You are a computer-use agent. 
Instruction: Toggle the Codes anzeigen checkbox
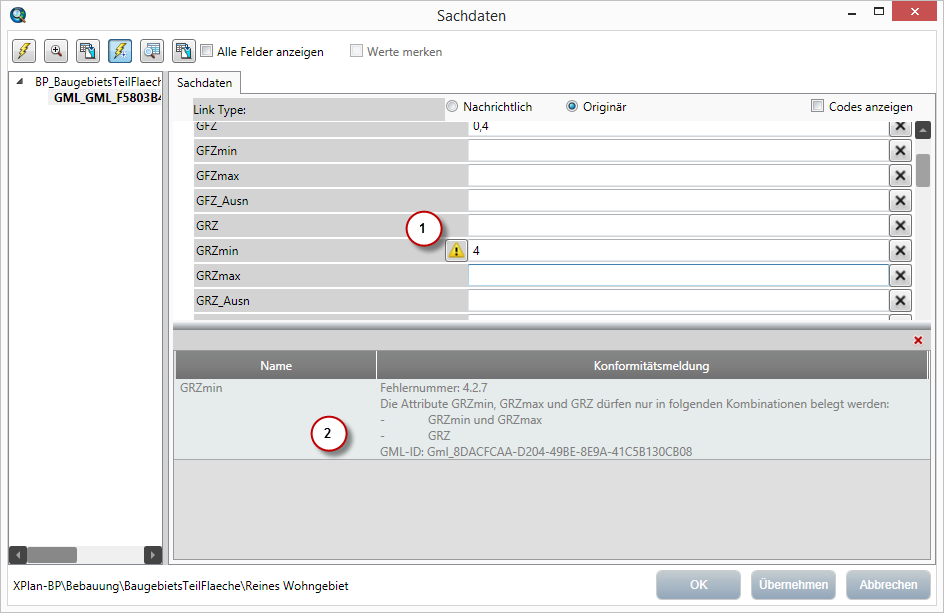pos(817,106)
